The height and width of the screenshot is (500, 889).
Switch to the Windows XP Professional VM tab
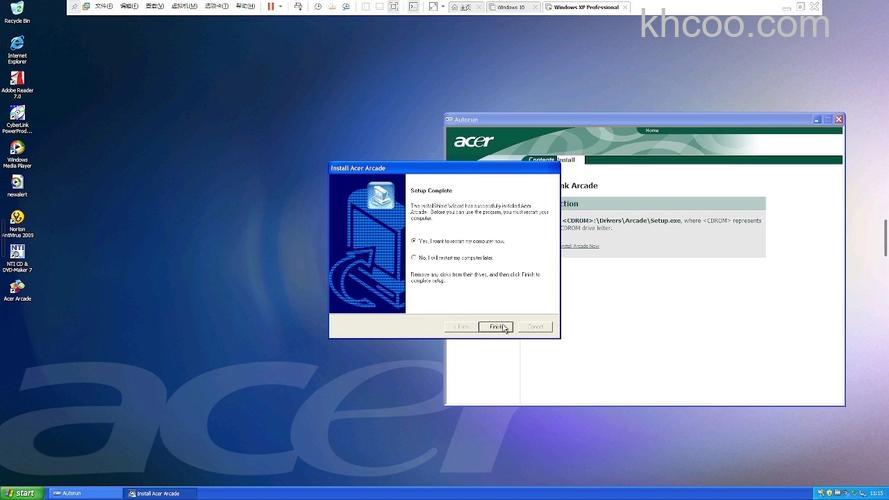click(586, 7)
